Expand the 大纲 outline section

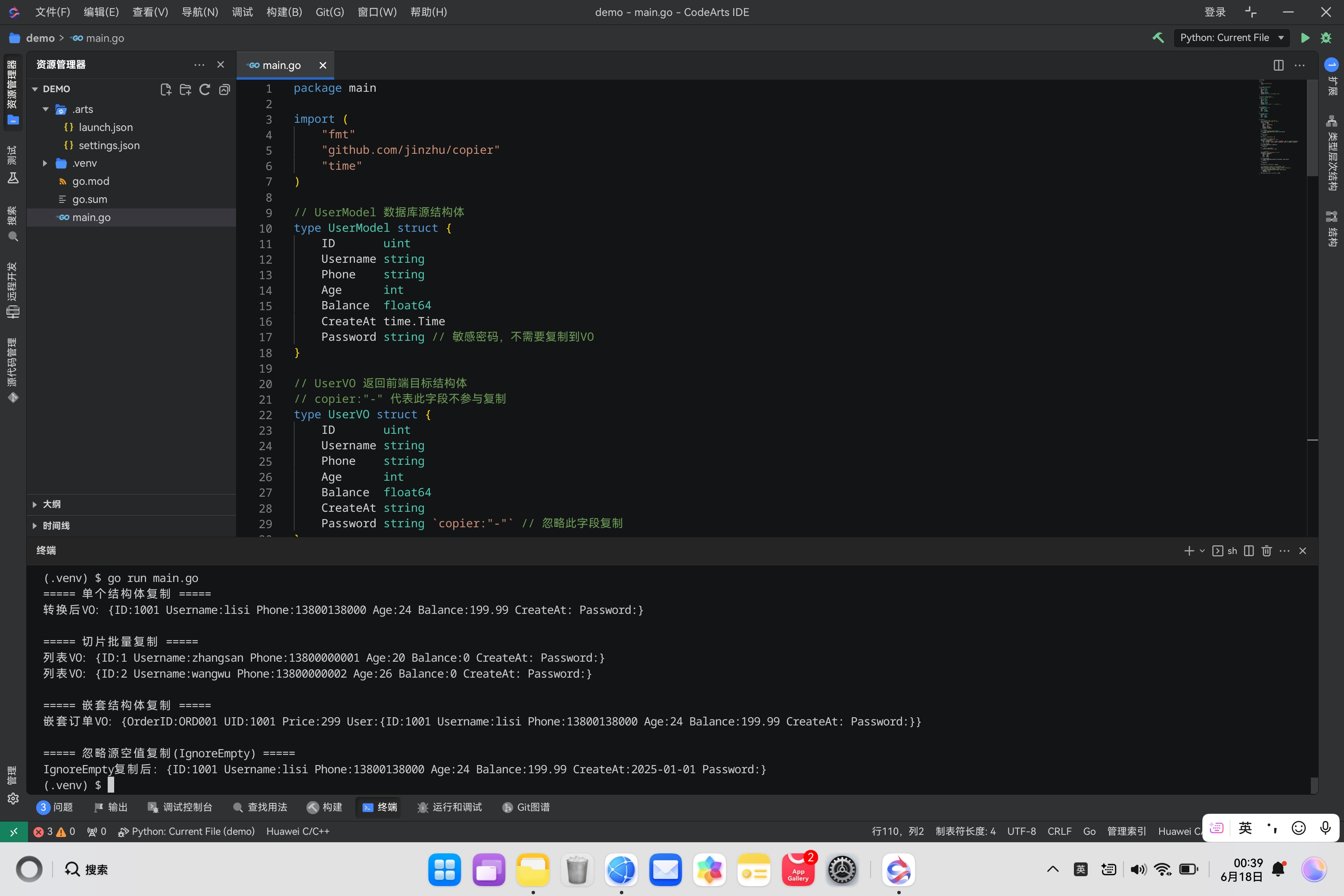35,504
